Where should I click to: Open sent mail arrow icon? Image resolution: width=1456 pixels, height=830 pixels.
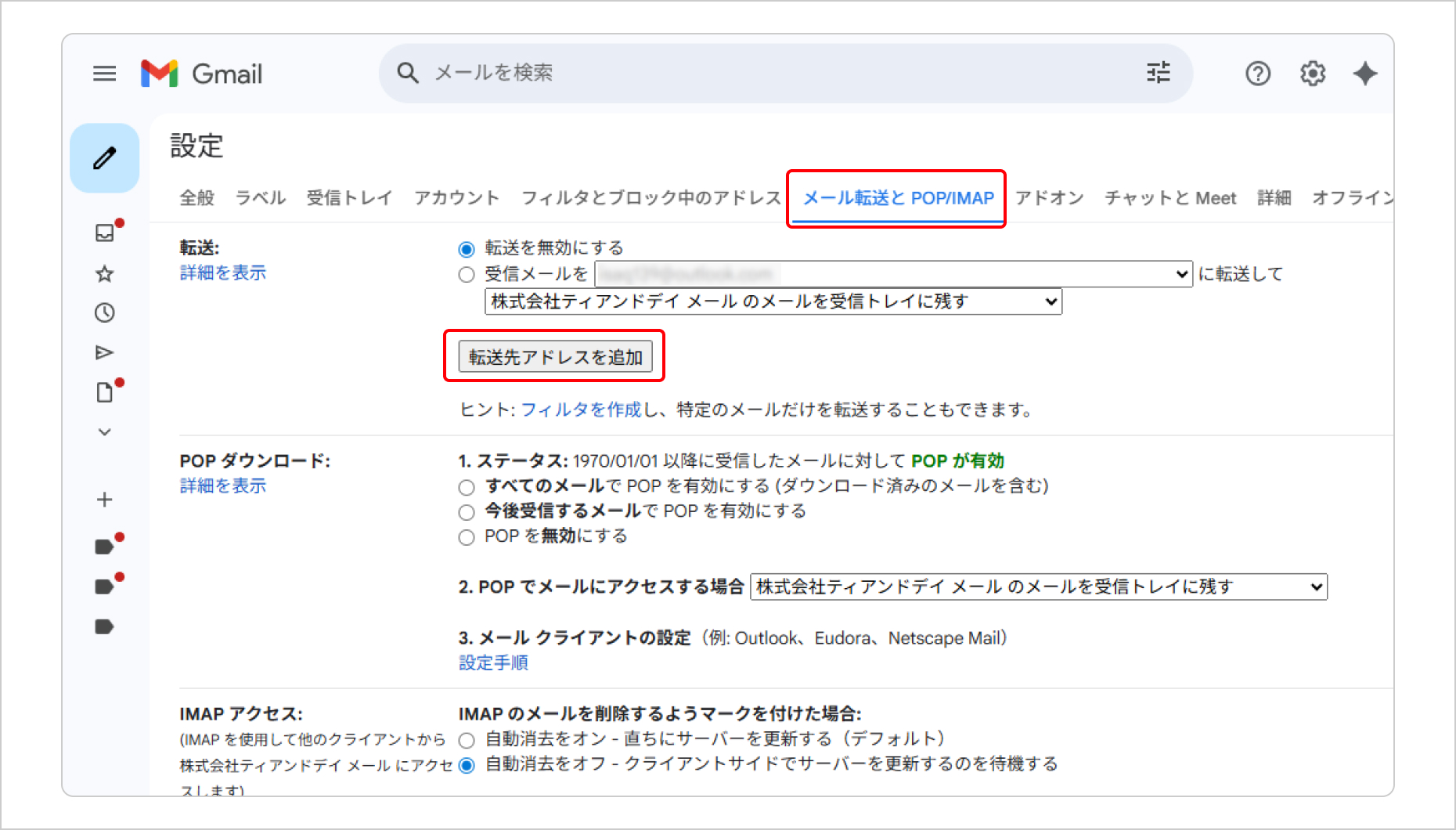point(104,352)
